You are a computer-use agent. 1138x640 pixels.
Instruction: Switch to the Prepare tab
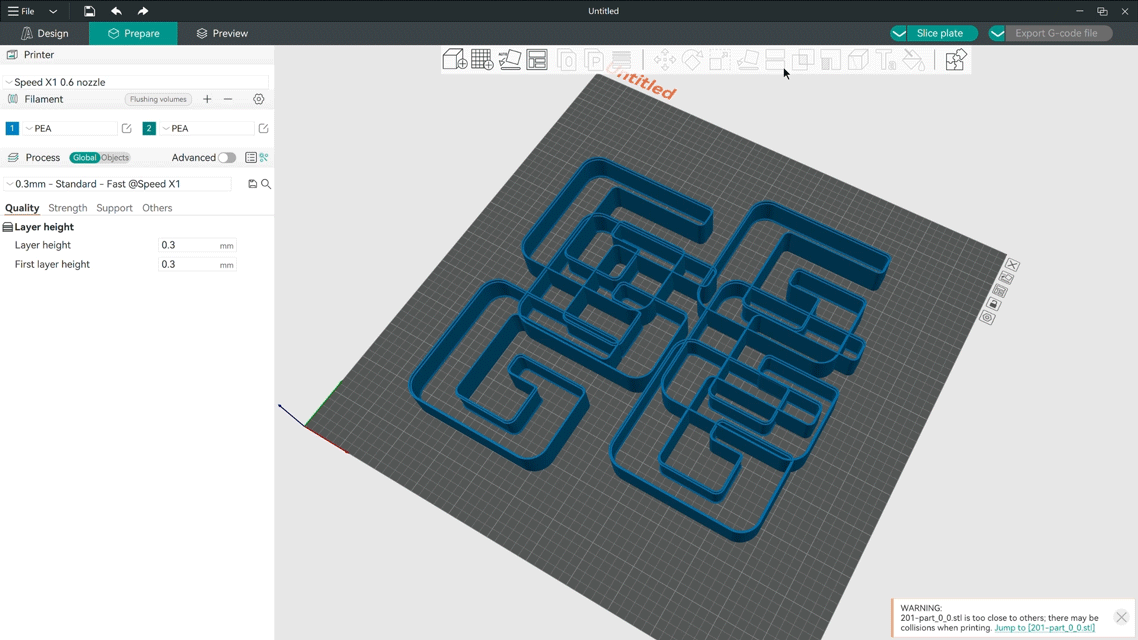(x=134, y=33)
